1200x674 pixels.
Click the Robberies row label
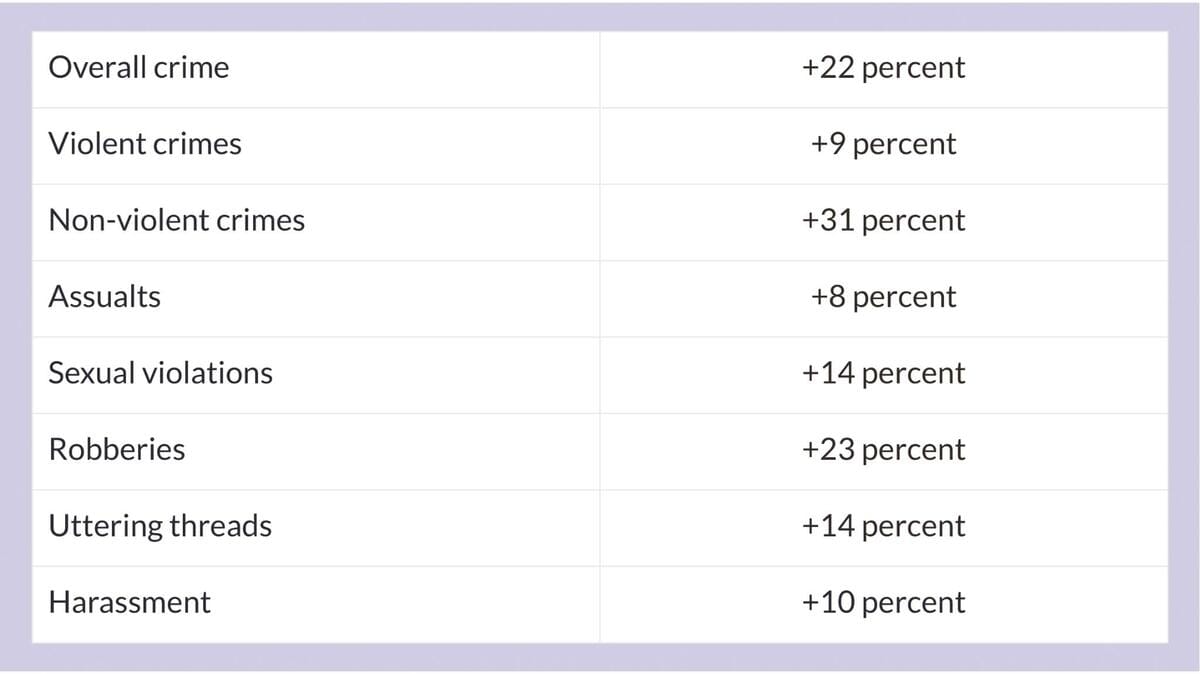pos(117,450)
